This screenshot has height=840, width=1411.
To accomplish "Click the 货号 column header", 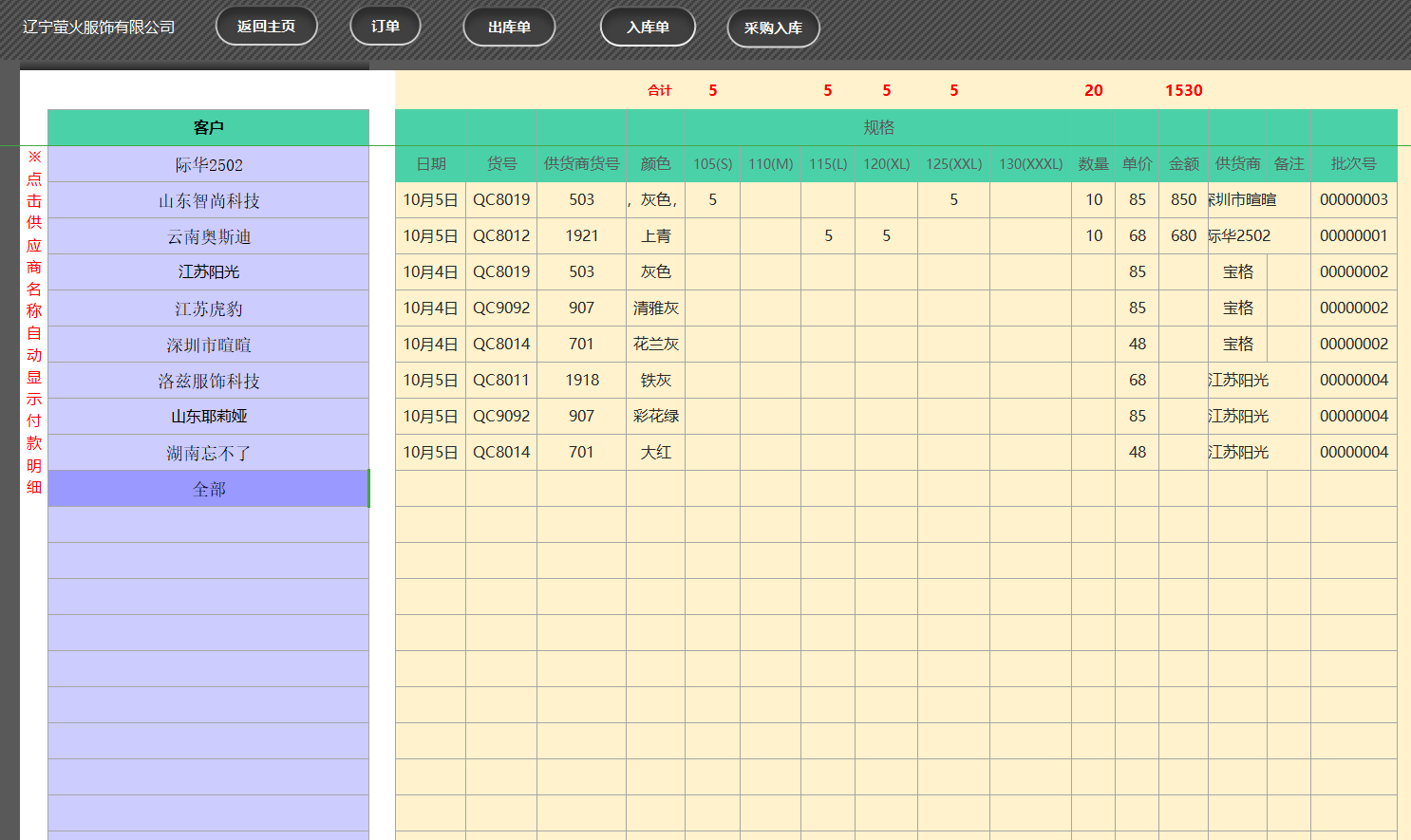I will click(501, 163).
